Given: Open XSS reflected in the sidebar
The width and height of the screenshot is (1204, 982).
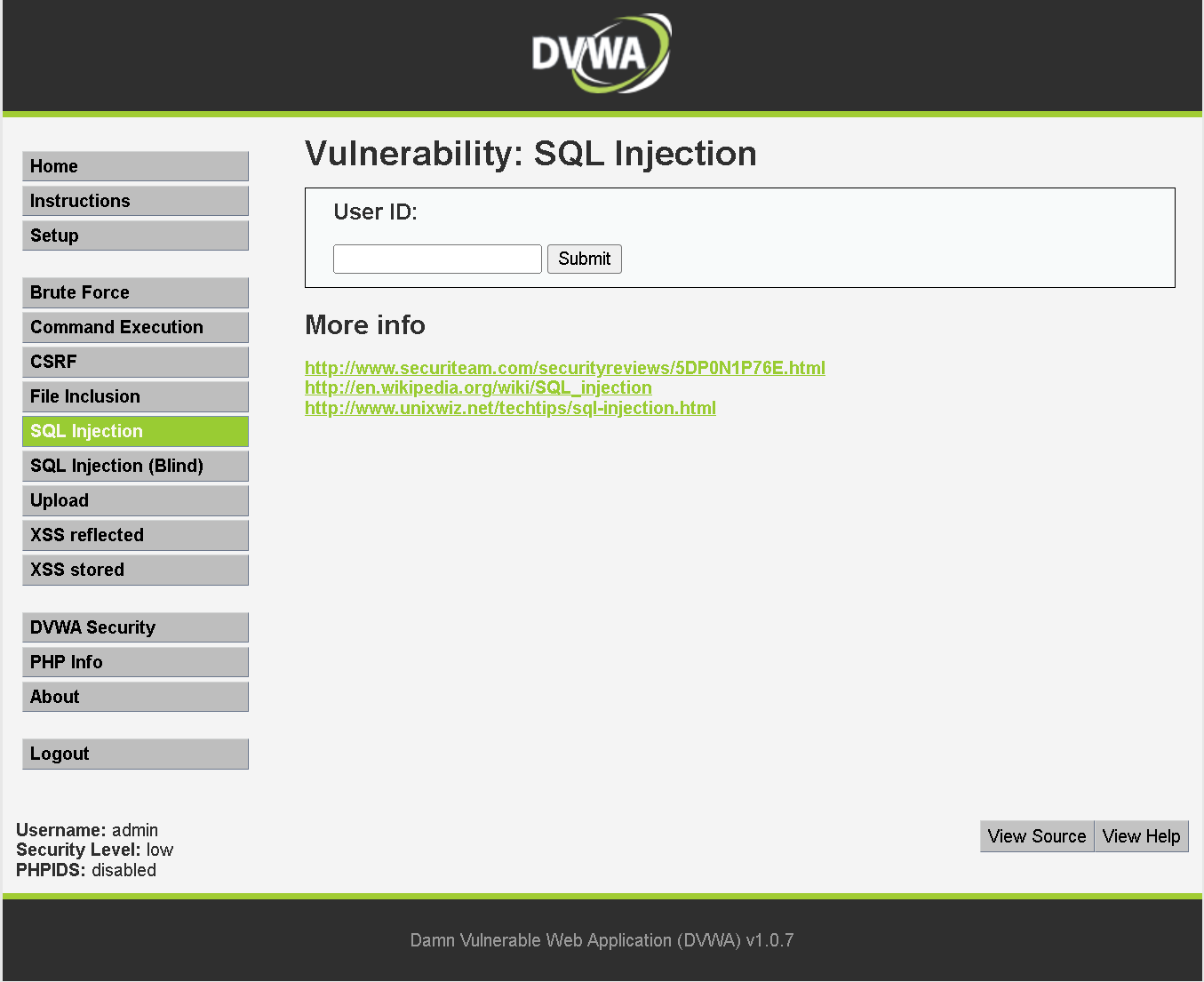Looking at the screenshot, I should tap(135, 535).
